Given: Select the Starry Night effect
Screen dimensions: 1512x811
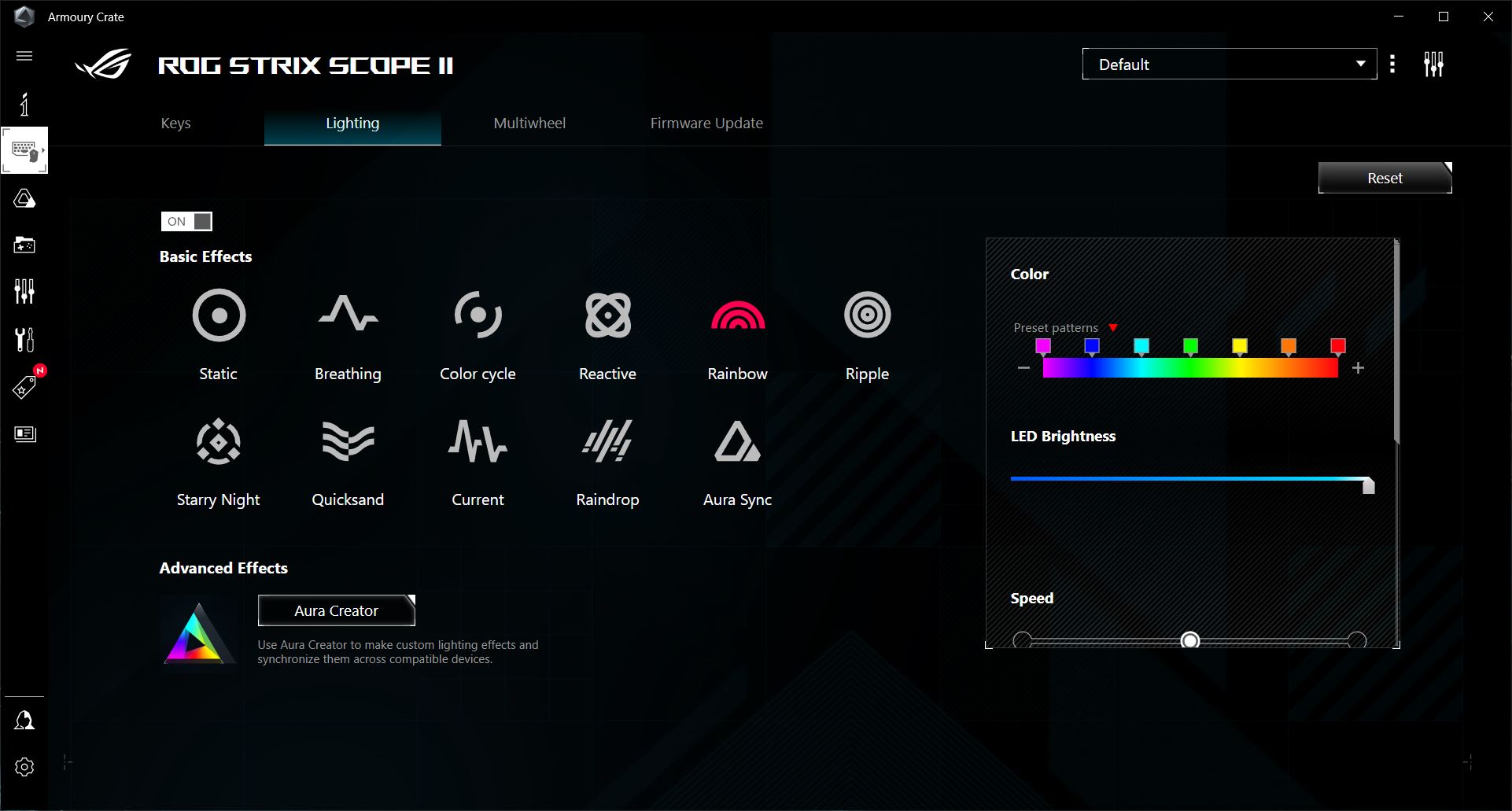Looking at the screenshot, I should 218,442.
